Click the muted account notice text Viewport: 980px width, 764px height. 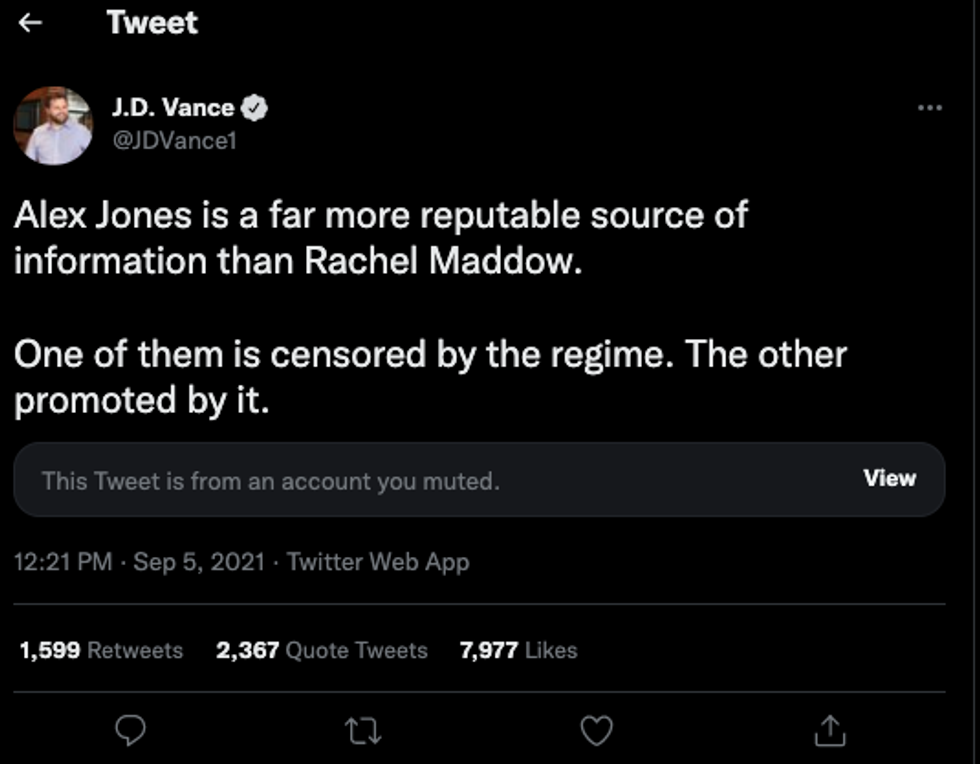pyautogui.click(x=270, y=481)
